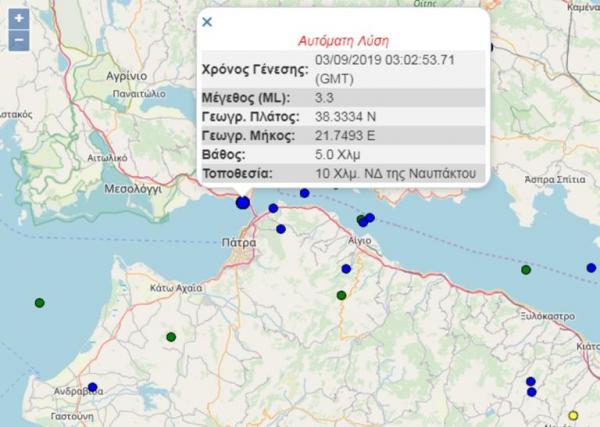Click the yellow earthquake marker
This screenshot has width=600, height=427.
(x=573, y=415)
